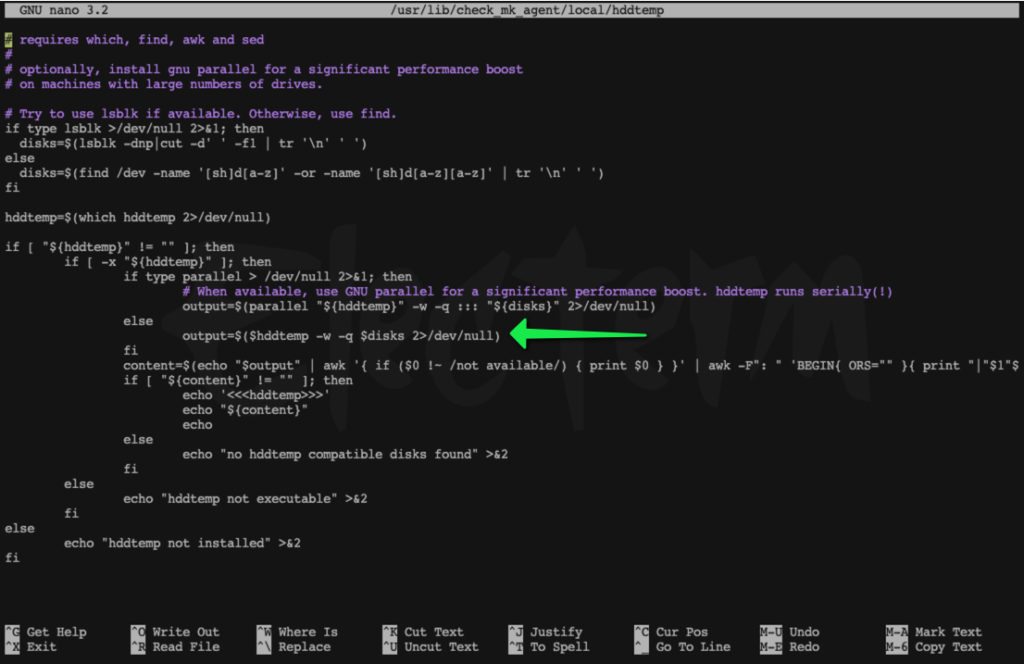Click the 'if type parallel > /dev/null' line
The width and height of the screenshot is (1024, 664).
point(268,277)
